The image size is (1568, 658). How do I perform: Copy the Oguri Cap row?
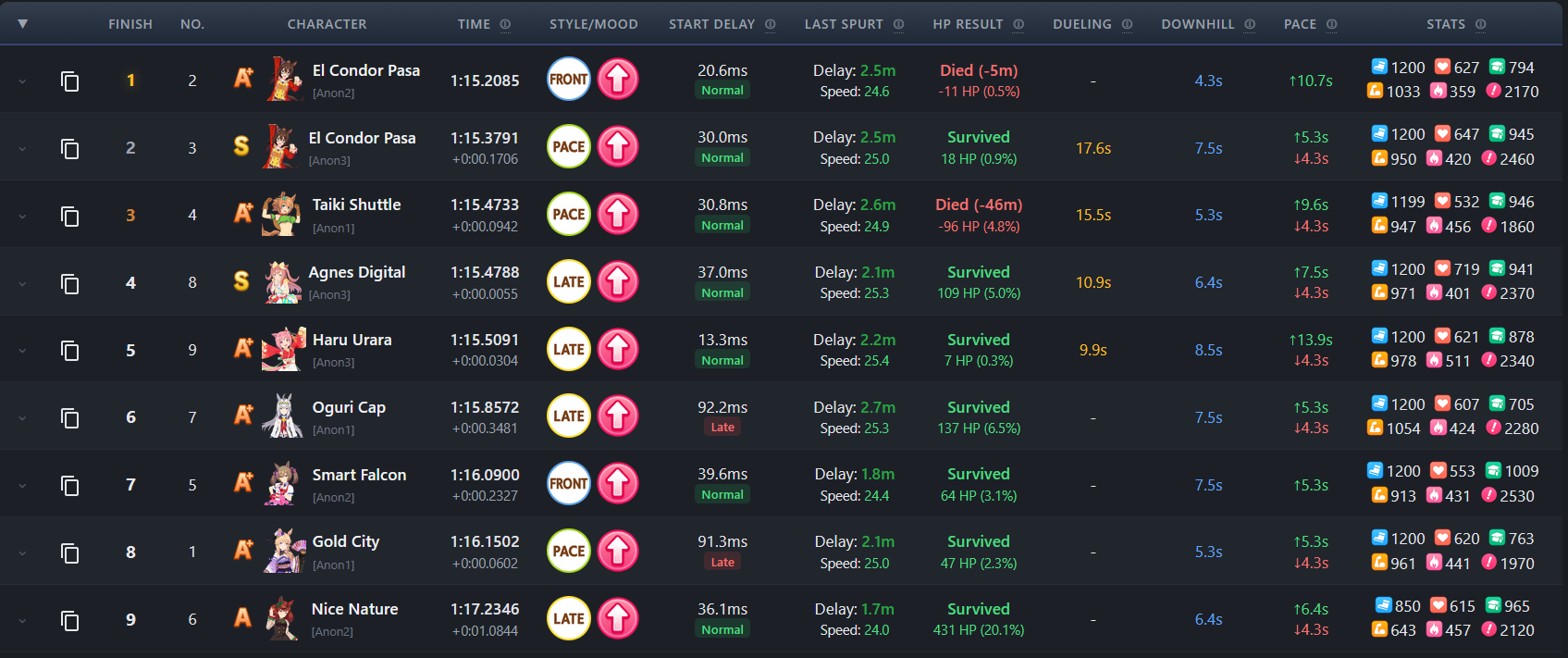coord(69,418)
